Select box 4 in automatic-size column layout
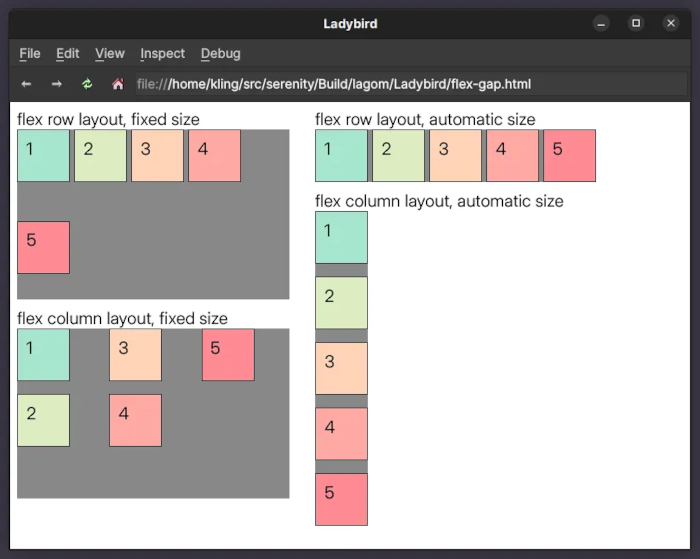Image resolution: width=700 pixels, height=559 pixels. click(342, 434)
